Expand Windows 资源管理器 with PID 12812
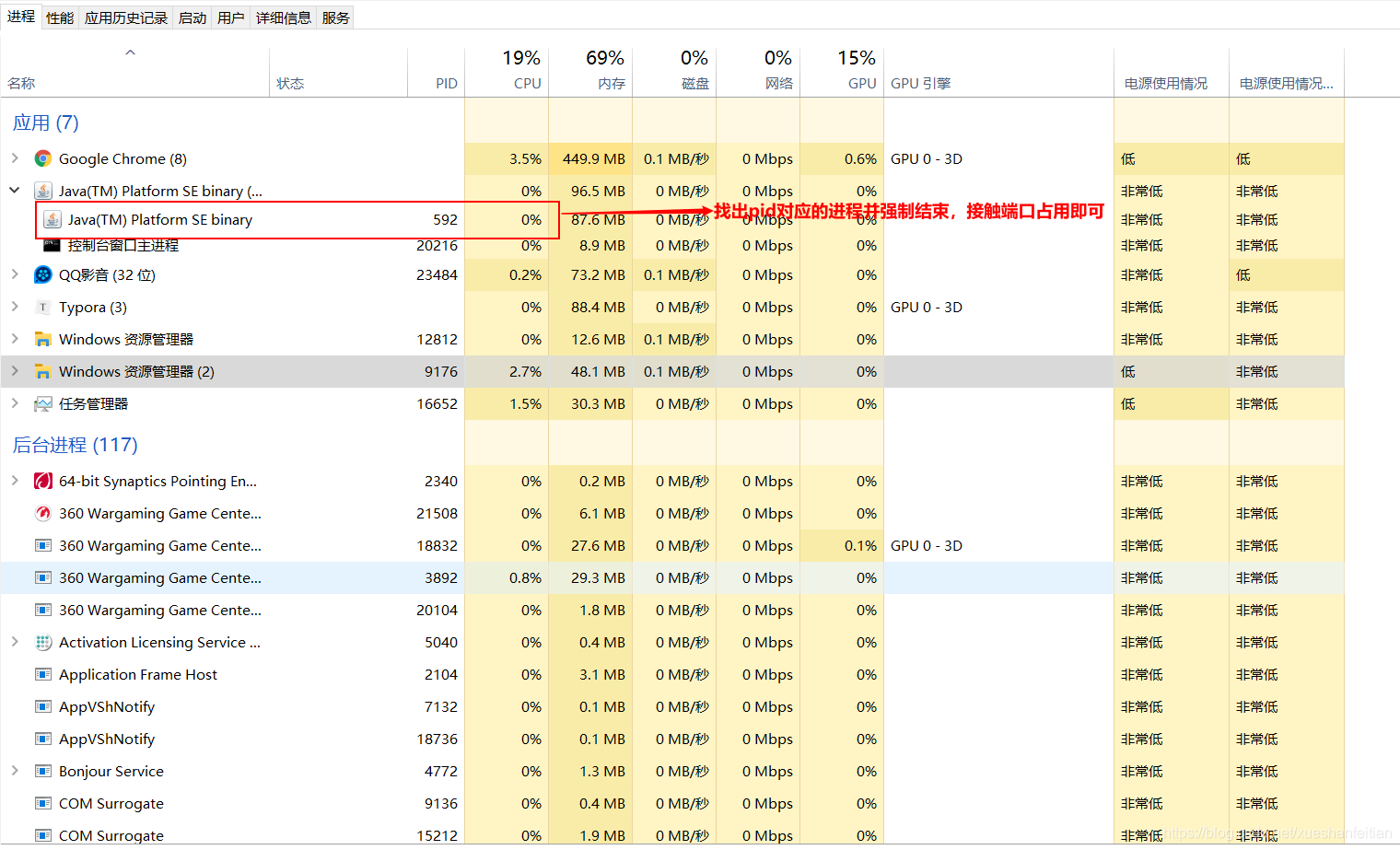1400x850 pixels. click(15, 339)
